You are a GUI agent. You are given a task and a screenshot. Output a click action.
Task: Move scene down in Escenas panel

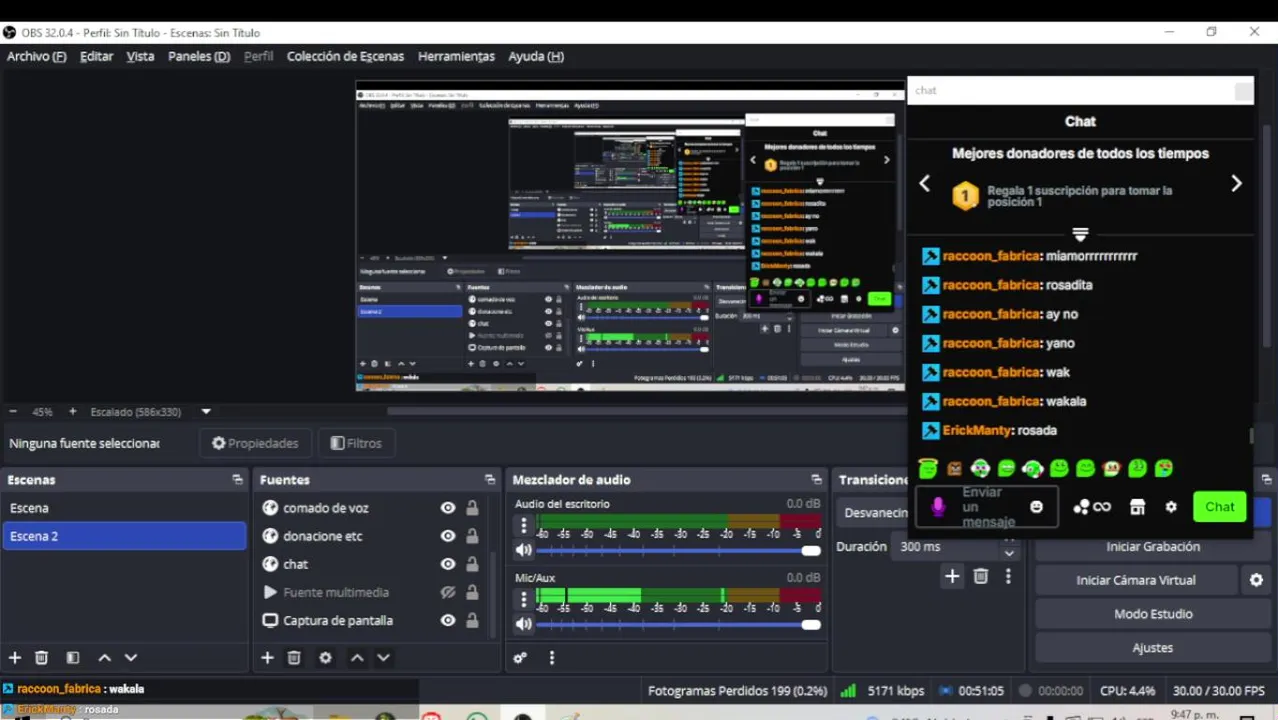coord(130,657)
